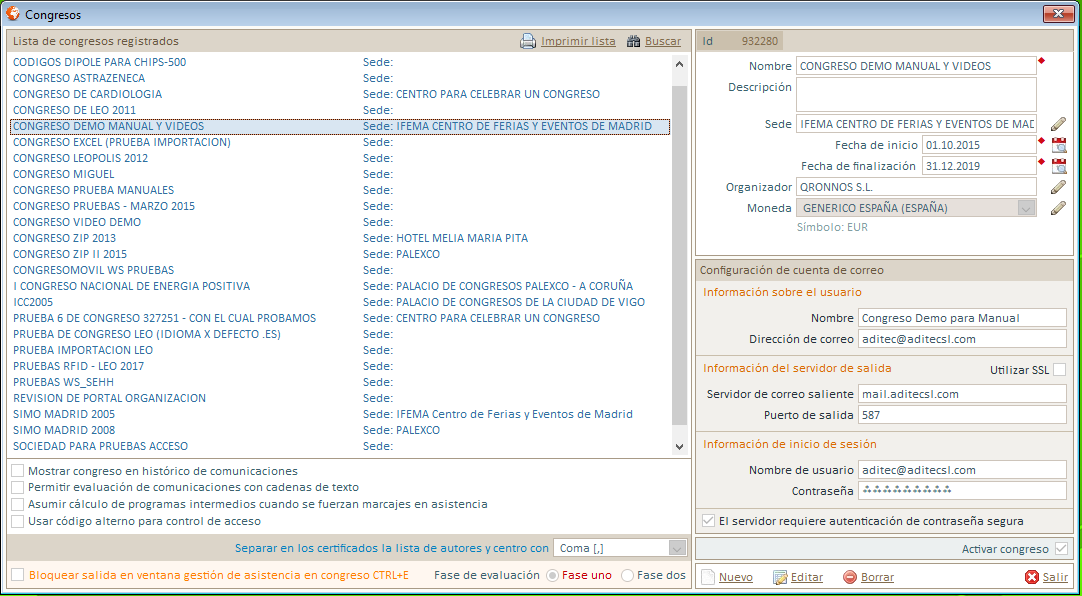
Task: Click the list scrollbar up arrow
Action: pos(679,65)
